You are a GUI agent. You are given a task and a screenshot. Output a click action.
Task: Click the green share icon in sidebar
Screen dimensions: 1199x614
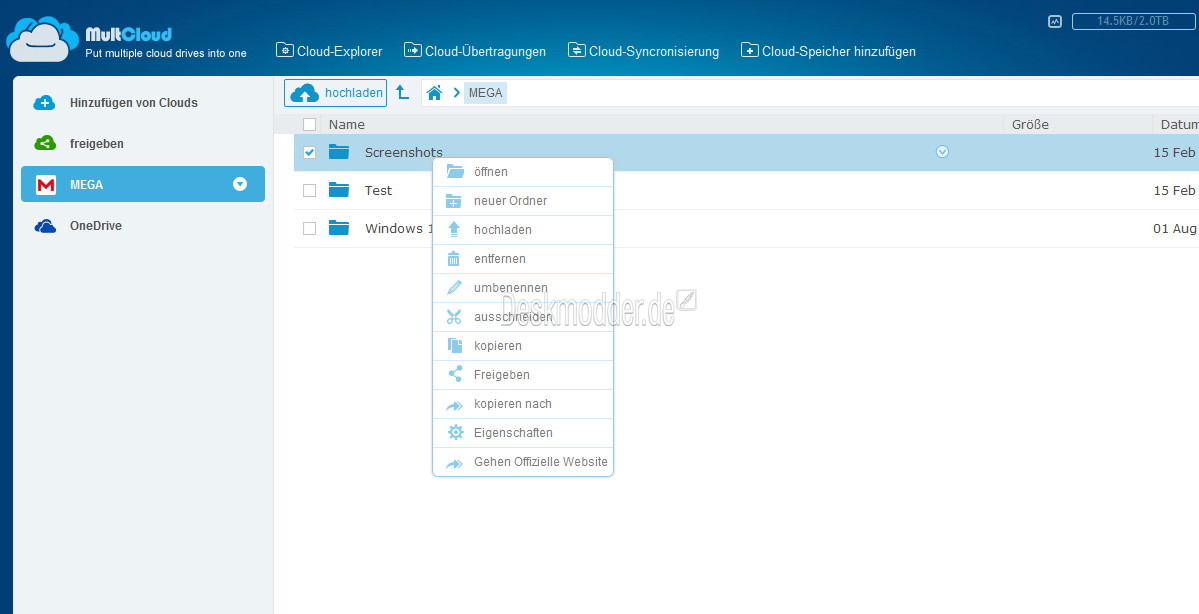click(45, 143)
